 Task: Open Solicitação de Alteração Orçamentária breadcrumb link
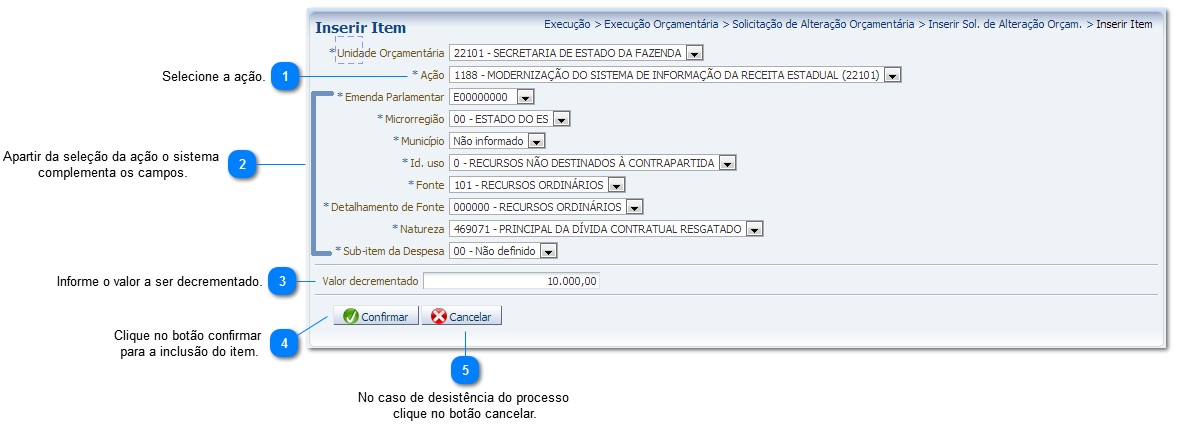tap(823, 23)
